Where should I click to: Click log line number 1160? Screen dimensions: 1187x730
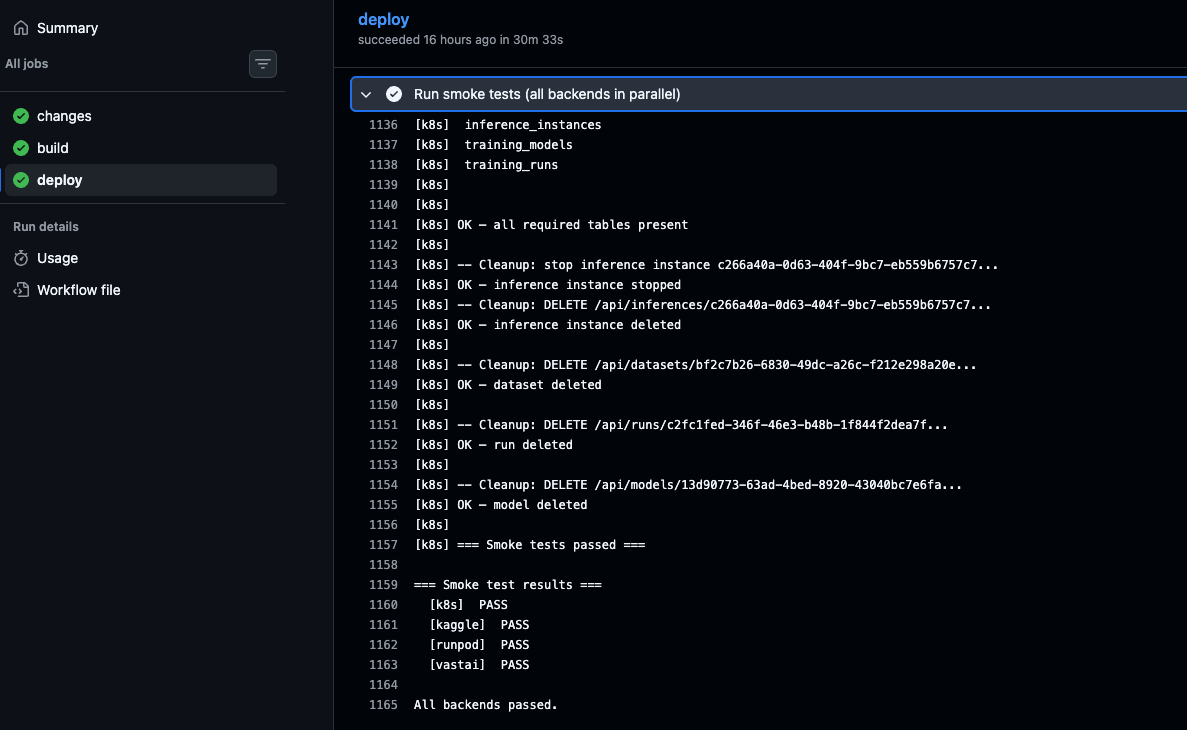click(x=383, y=605)
